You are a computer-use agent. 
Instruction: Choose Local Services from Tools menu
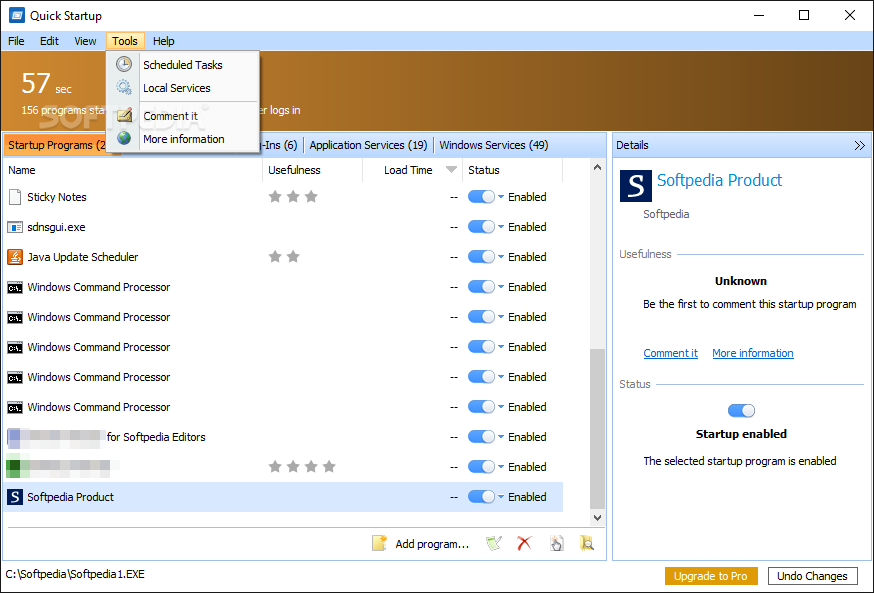click(x=182, y=88)
